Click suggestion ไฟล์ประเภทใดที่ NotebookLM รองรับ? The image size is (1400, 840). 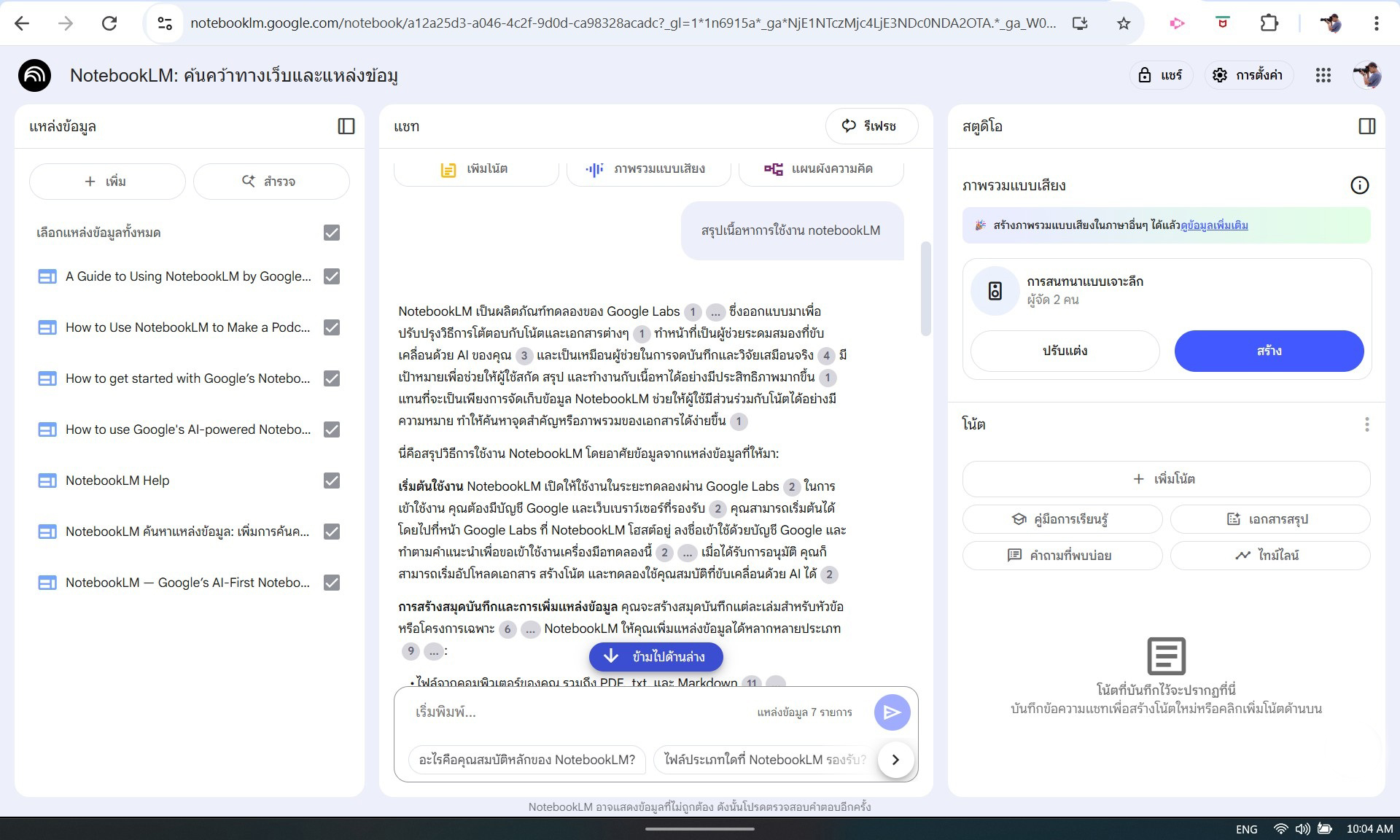tap(766, 760)
